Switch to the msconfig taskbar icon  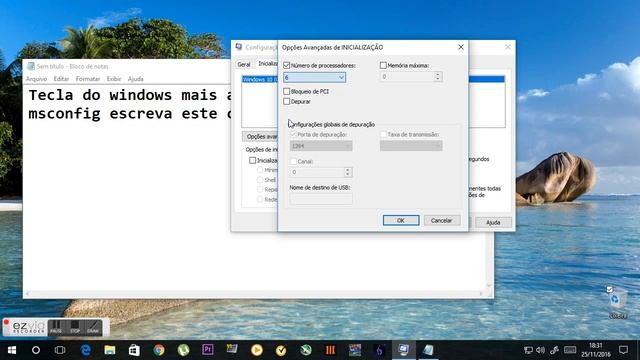[x=404, y=350]
